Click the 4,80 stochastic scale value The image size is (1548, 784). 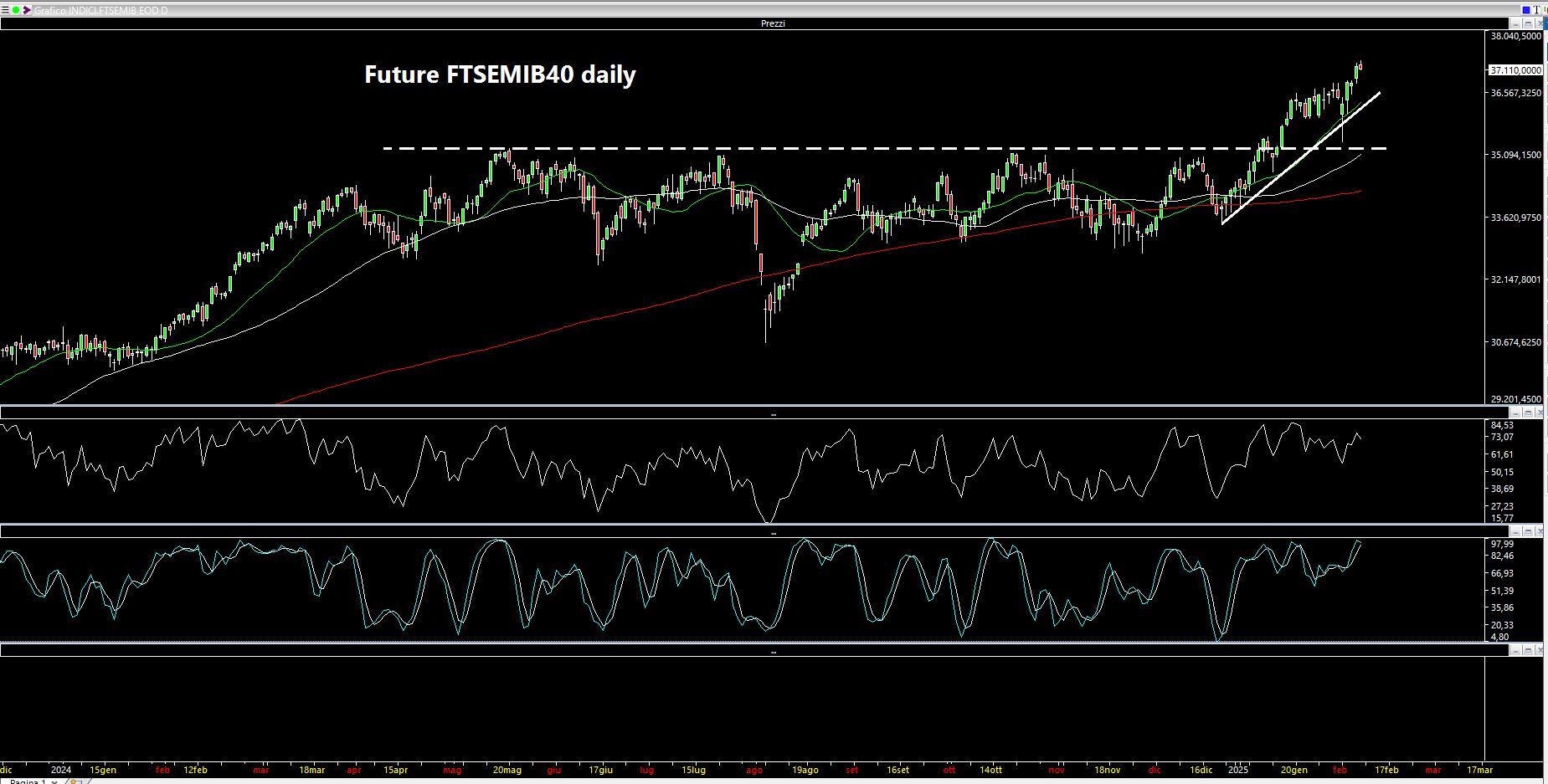(x=1499, y=637)
